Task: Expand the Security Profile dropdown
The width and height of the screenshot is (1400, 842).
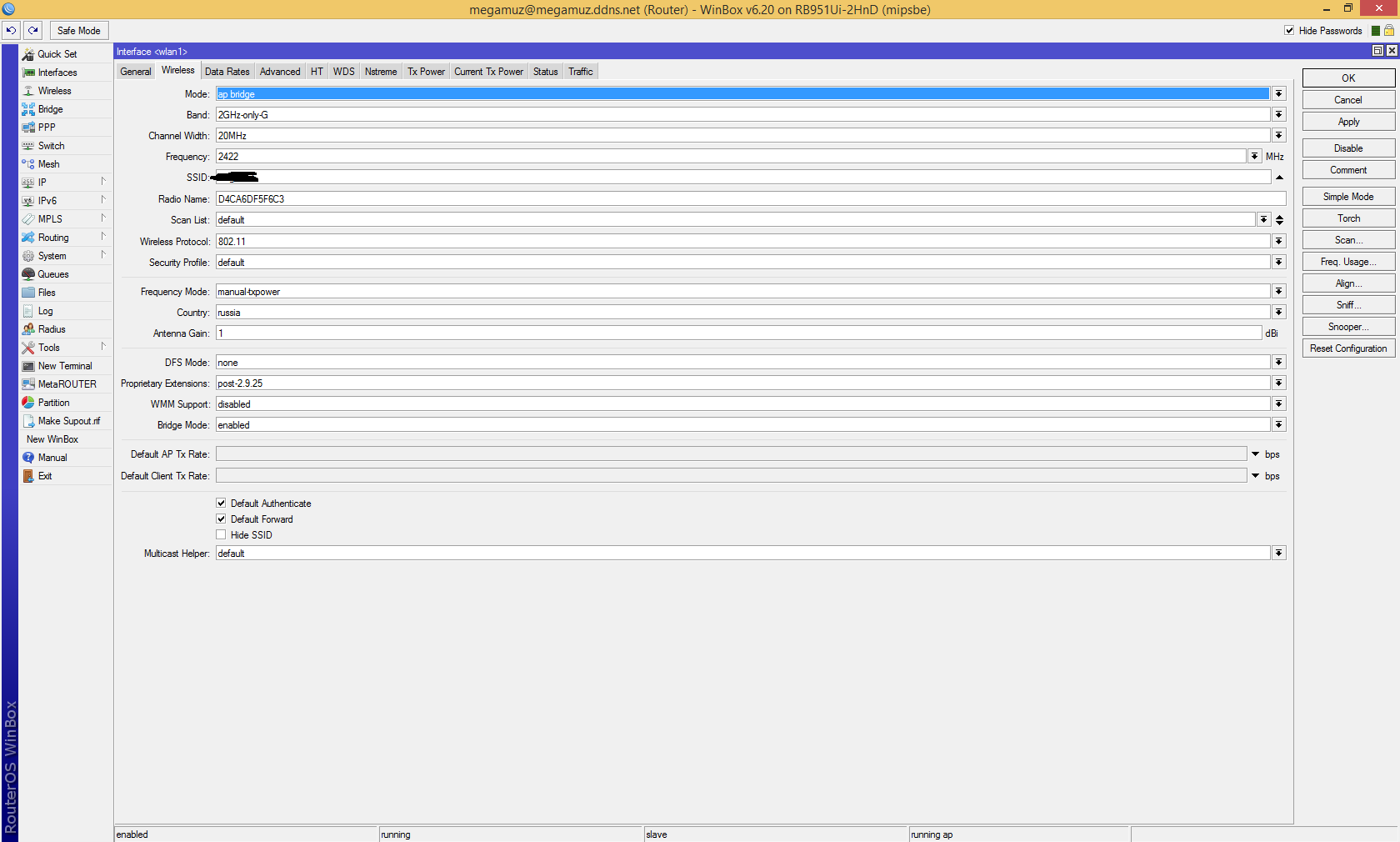Action: pos(1277,262)
